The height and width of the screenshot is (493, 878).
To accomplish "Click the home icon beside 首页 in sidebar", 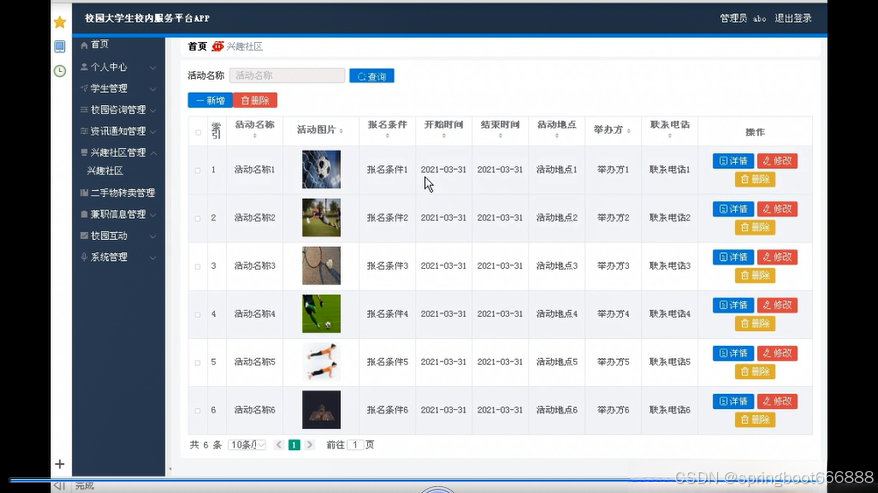I will 84,45.
